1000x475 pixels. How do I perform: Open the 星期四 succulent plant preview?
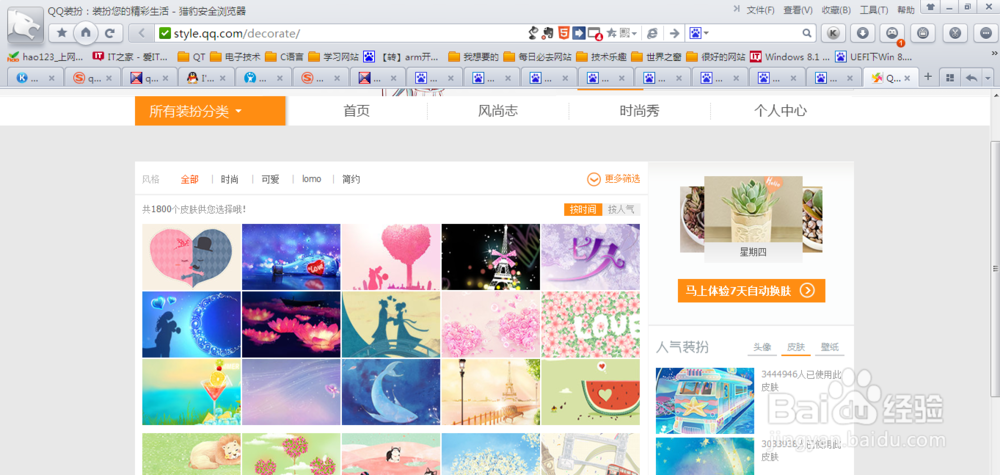click(753, 219)
